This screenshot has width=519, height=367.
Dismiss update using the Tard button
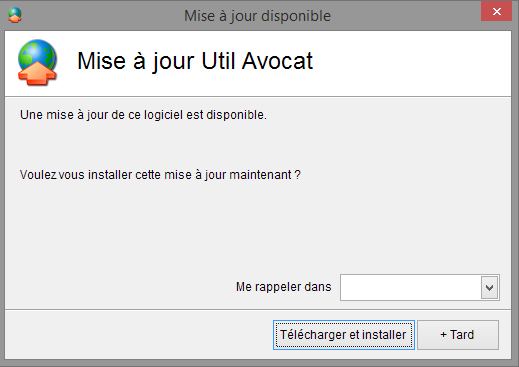(x=458, y=335)
